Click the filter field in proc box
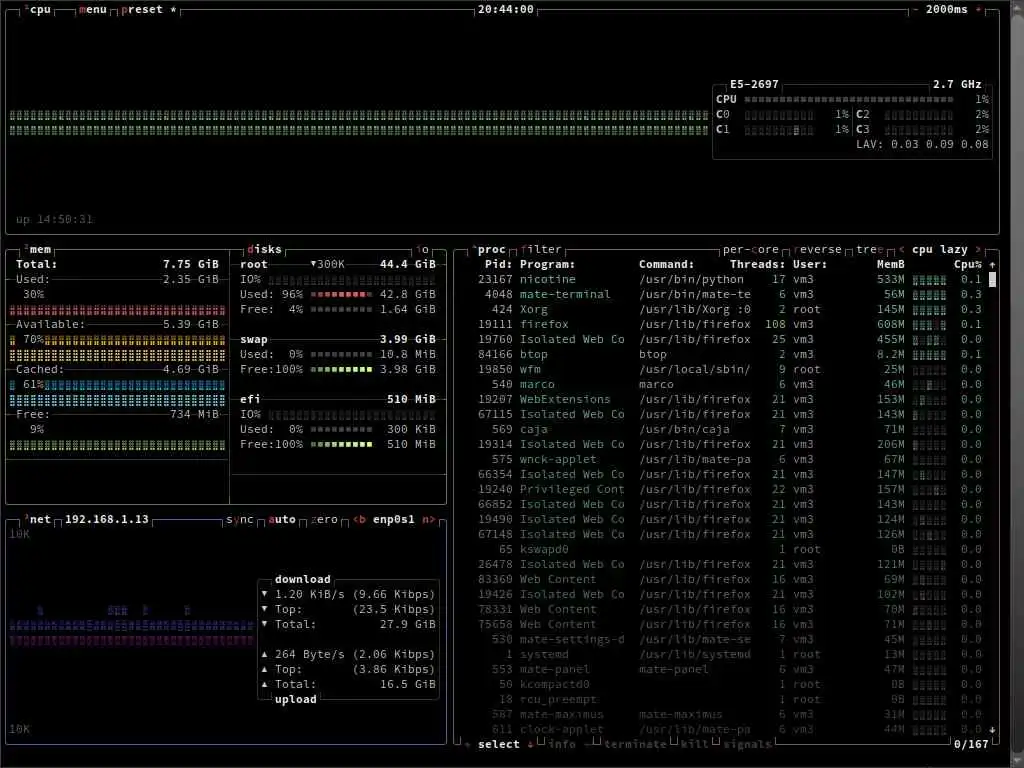This screenshot has height=768, width=1024. point(541,249)
